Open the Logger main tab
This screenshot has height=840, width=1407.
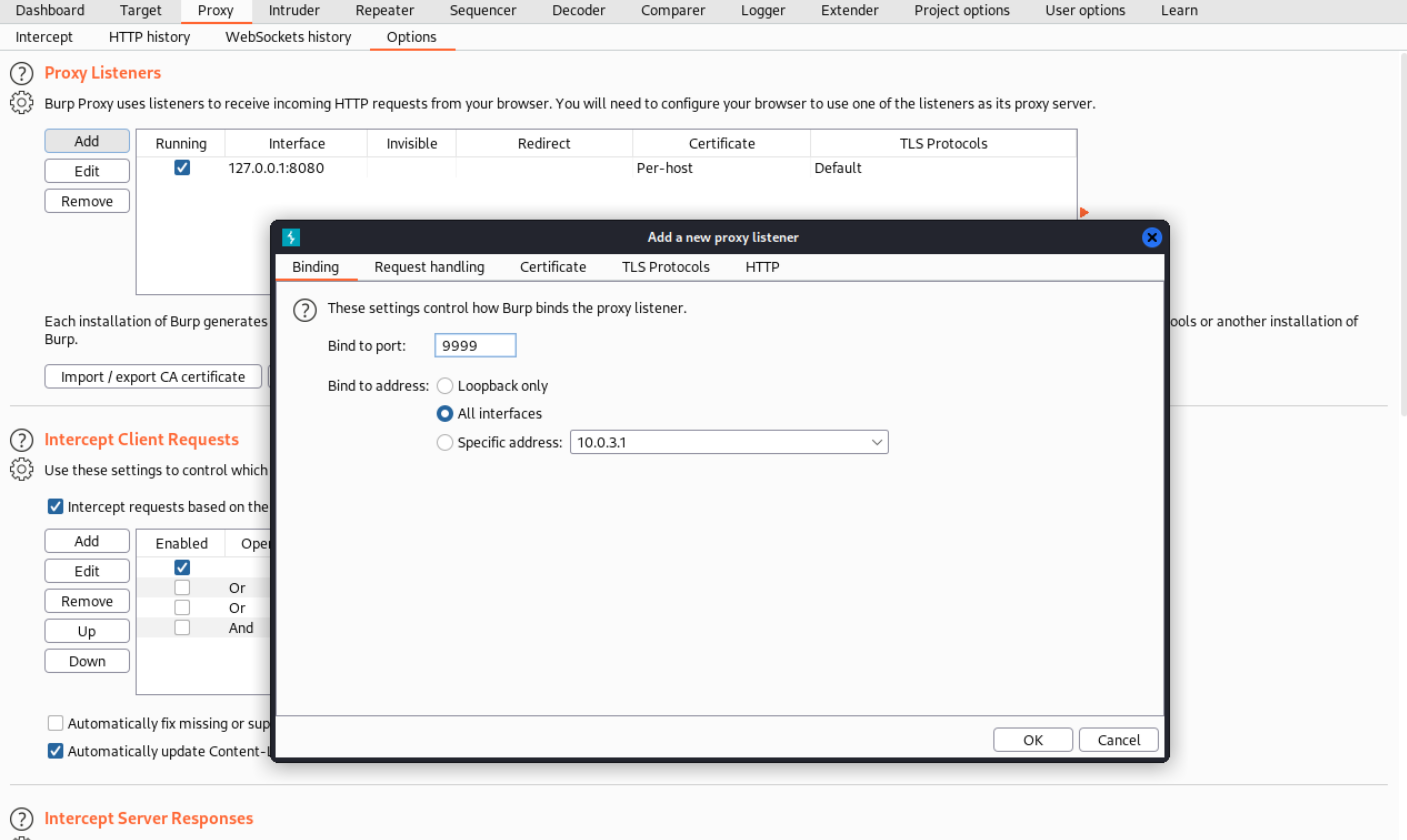(763, 10)
